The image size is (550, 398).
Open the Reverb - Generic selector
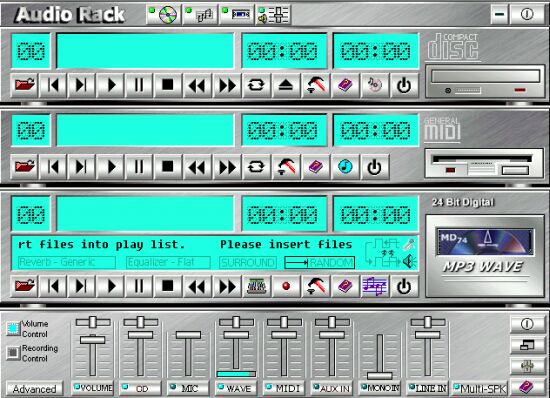(x=67, y=262)
